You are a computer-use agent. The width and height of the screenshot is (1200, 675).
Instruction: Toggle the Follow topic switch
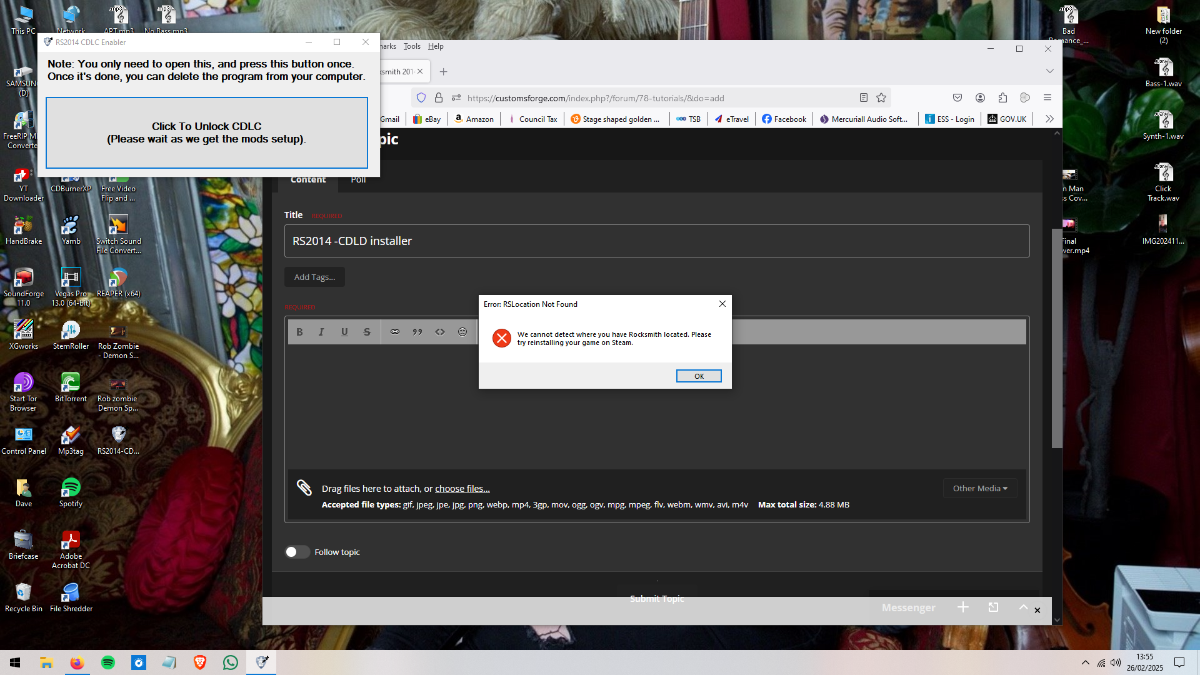(297, 552)
